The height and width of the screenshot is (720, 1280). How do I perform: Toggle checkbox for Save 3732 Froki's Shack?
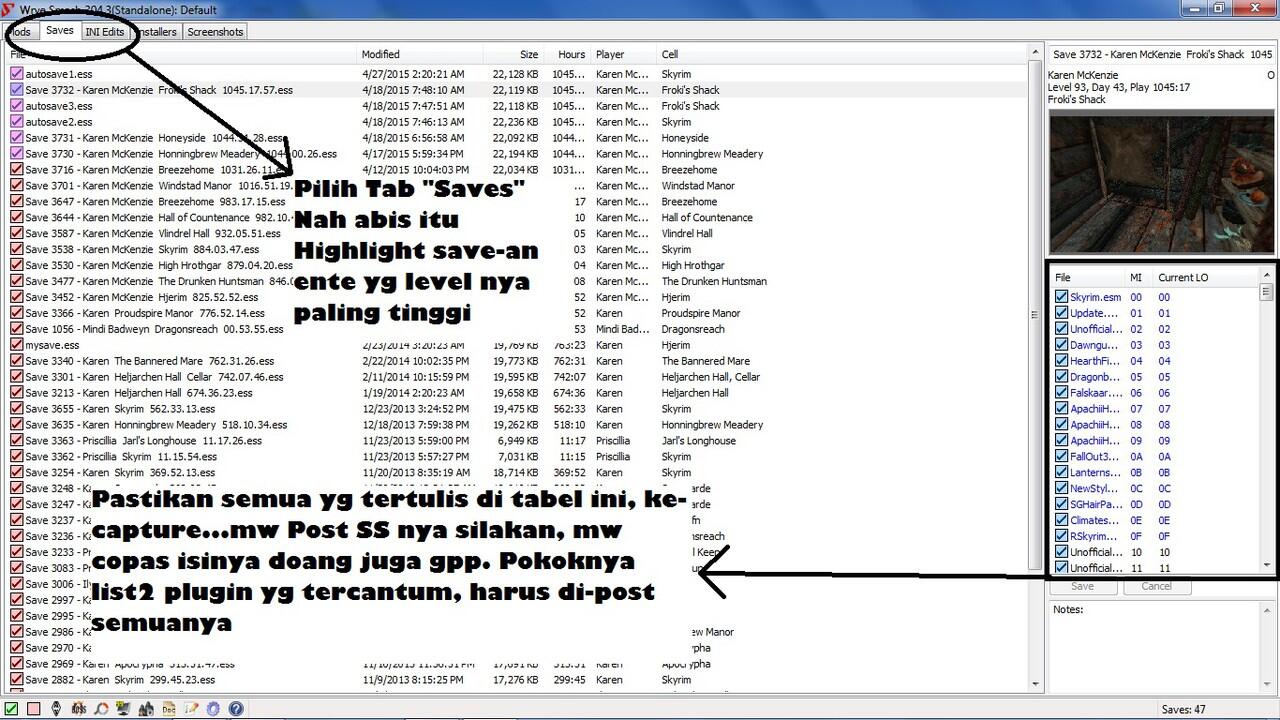click(16, 90)
